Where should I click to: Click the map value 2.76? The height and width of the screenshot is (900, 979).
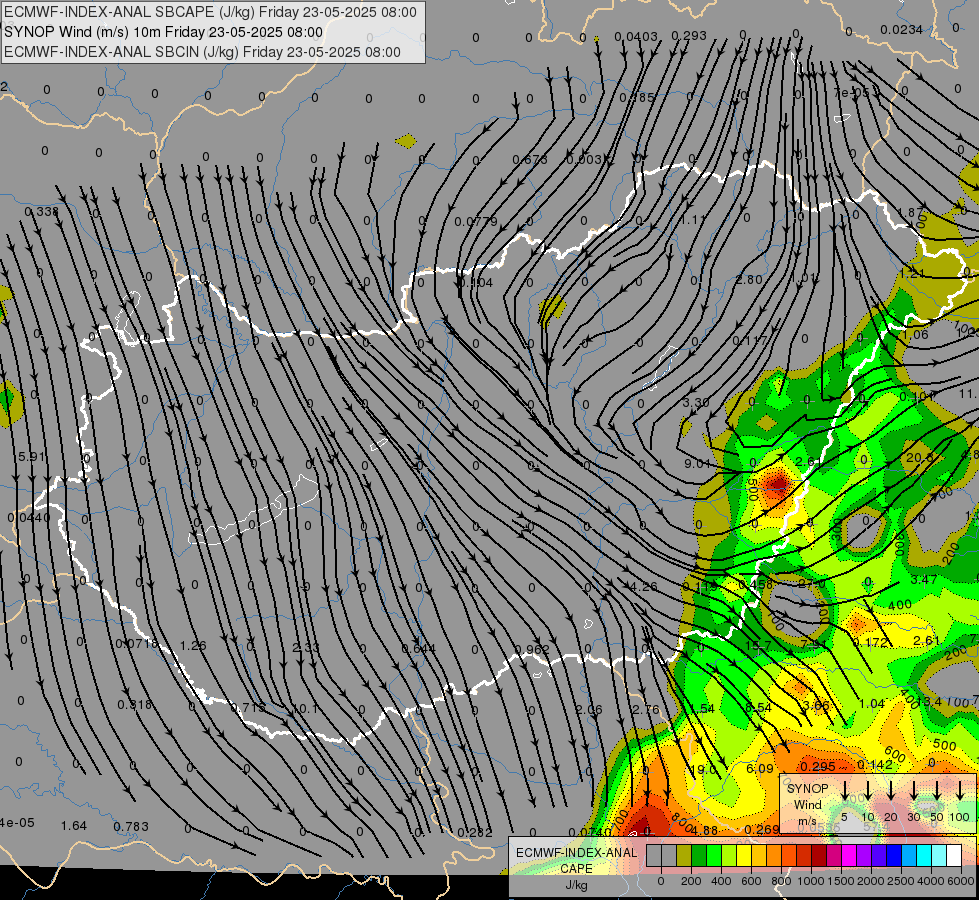coord(646,710)
